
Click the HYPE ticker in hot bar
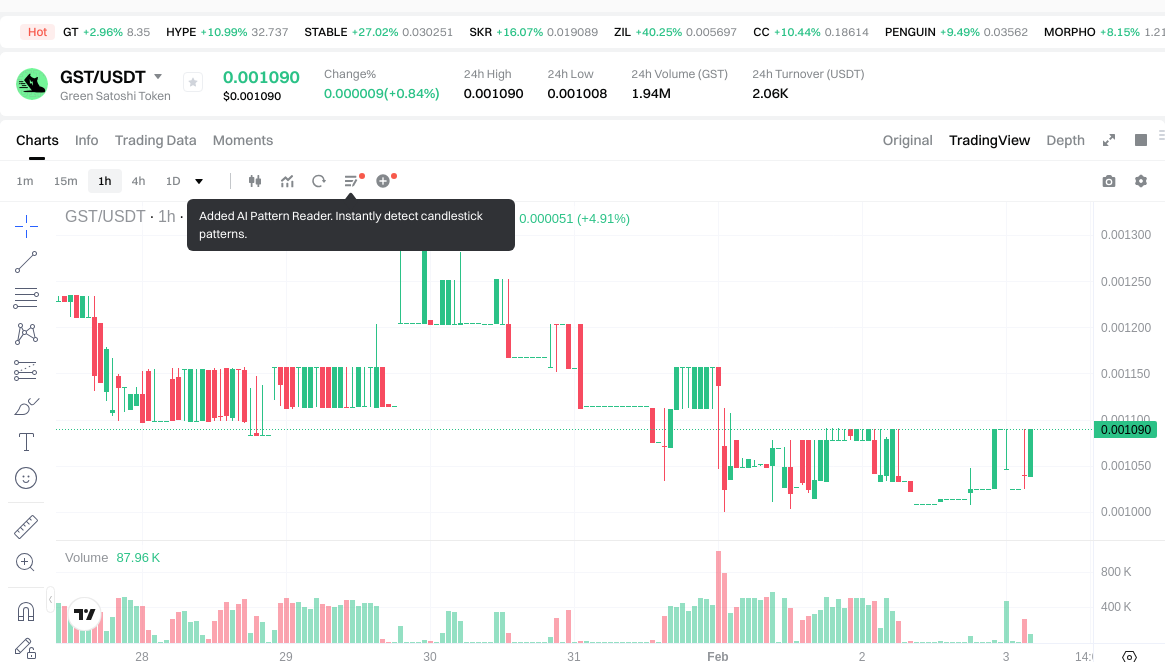(x=181, y=32)
